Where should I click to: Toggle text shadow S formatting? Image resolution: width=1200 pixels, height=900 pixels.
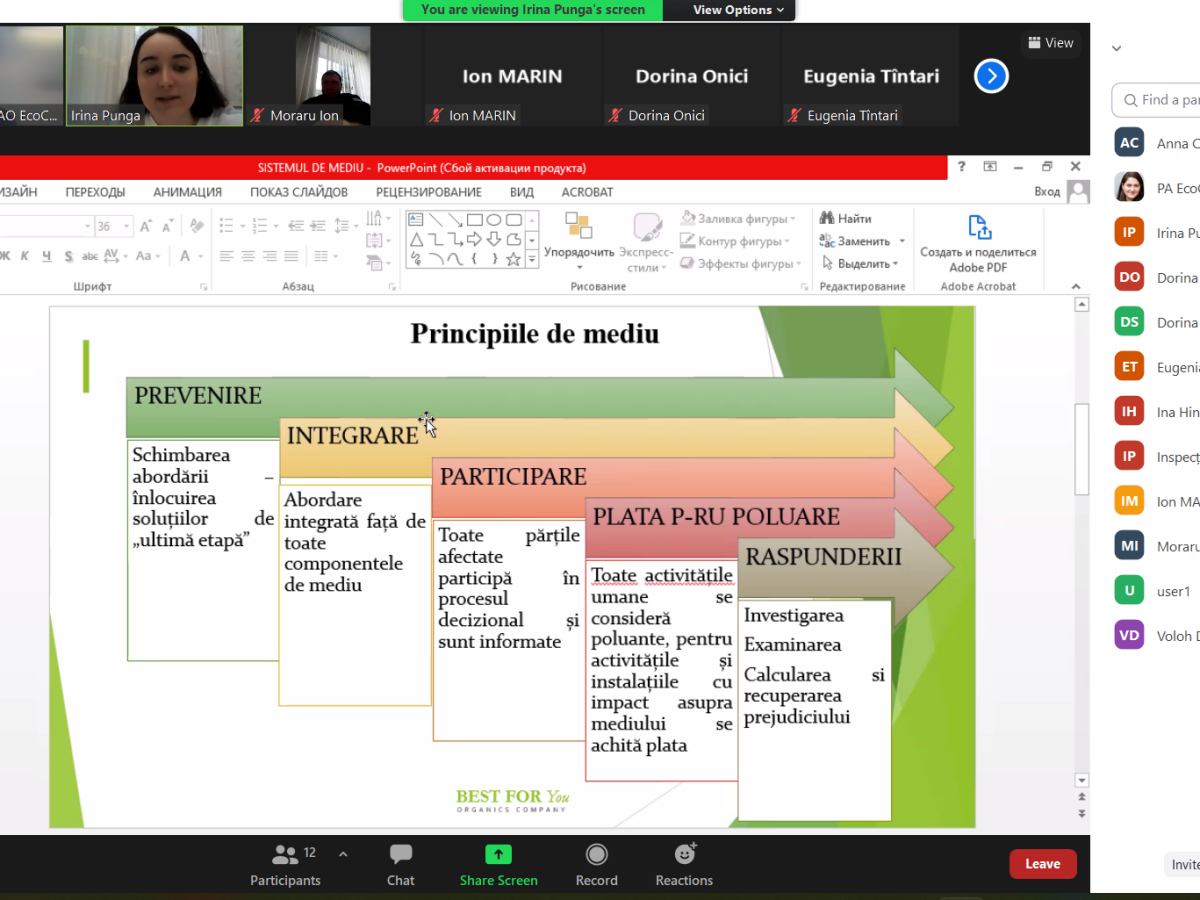click(68, 256)
